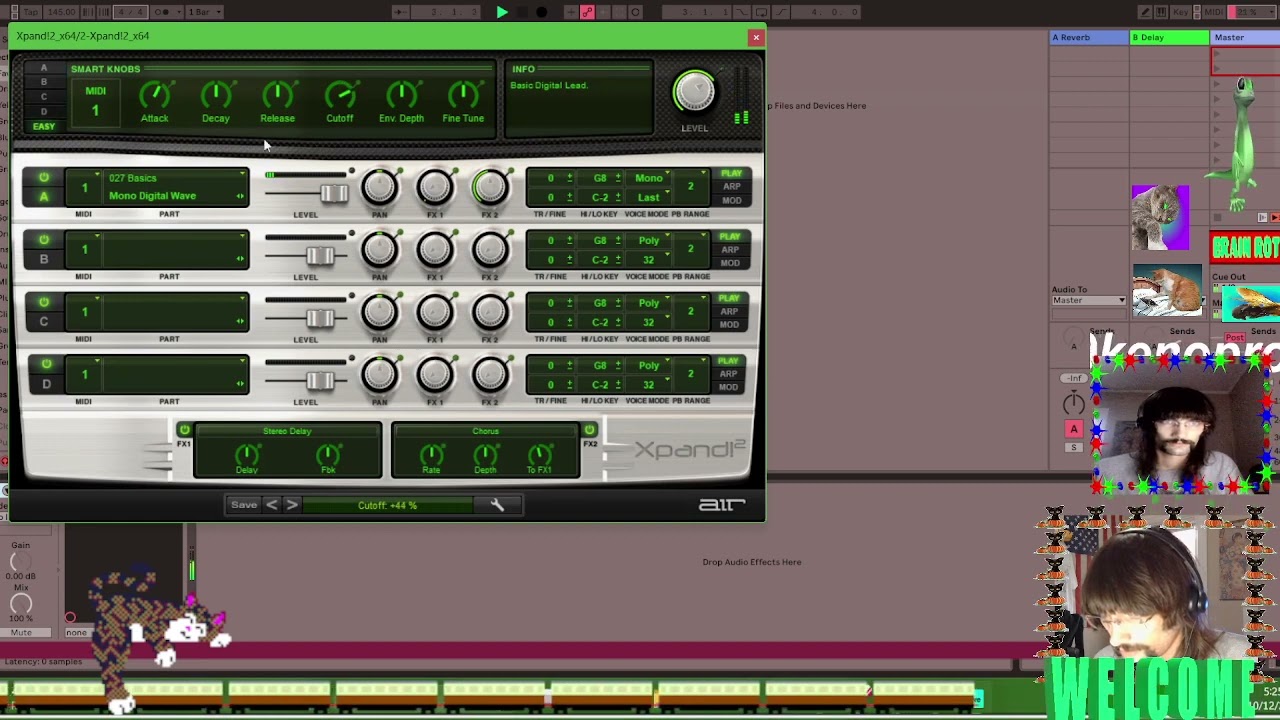Click Part B Pan knob
Viewport: 1280px width, 720px height.
pyautogui.click(x=380, y=250)
